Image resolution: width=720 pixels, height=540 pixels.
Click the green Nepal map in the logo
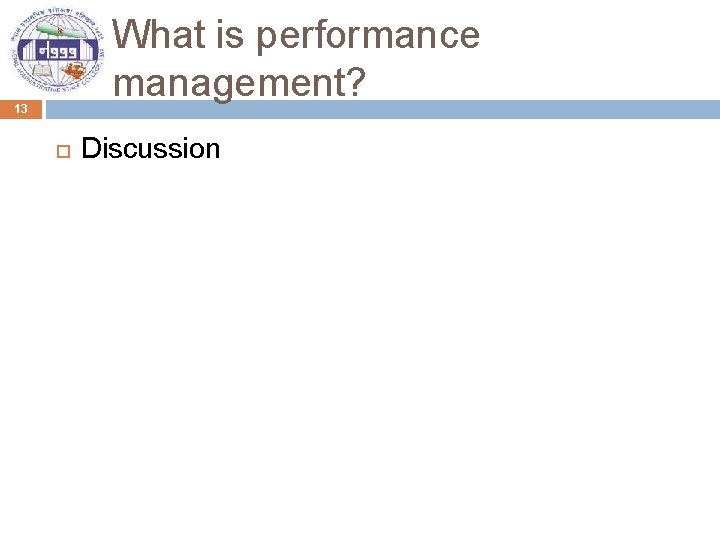61,30
